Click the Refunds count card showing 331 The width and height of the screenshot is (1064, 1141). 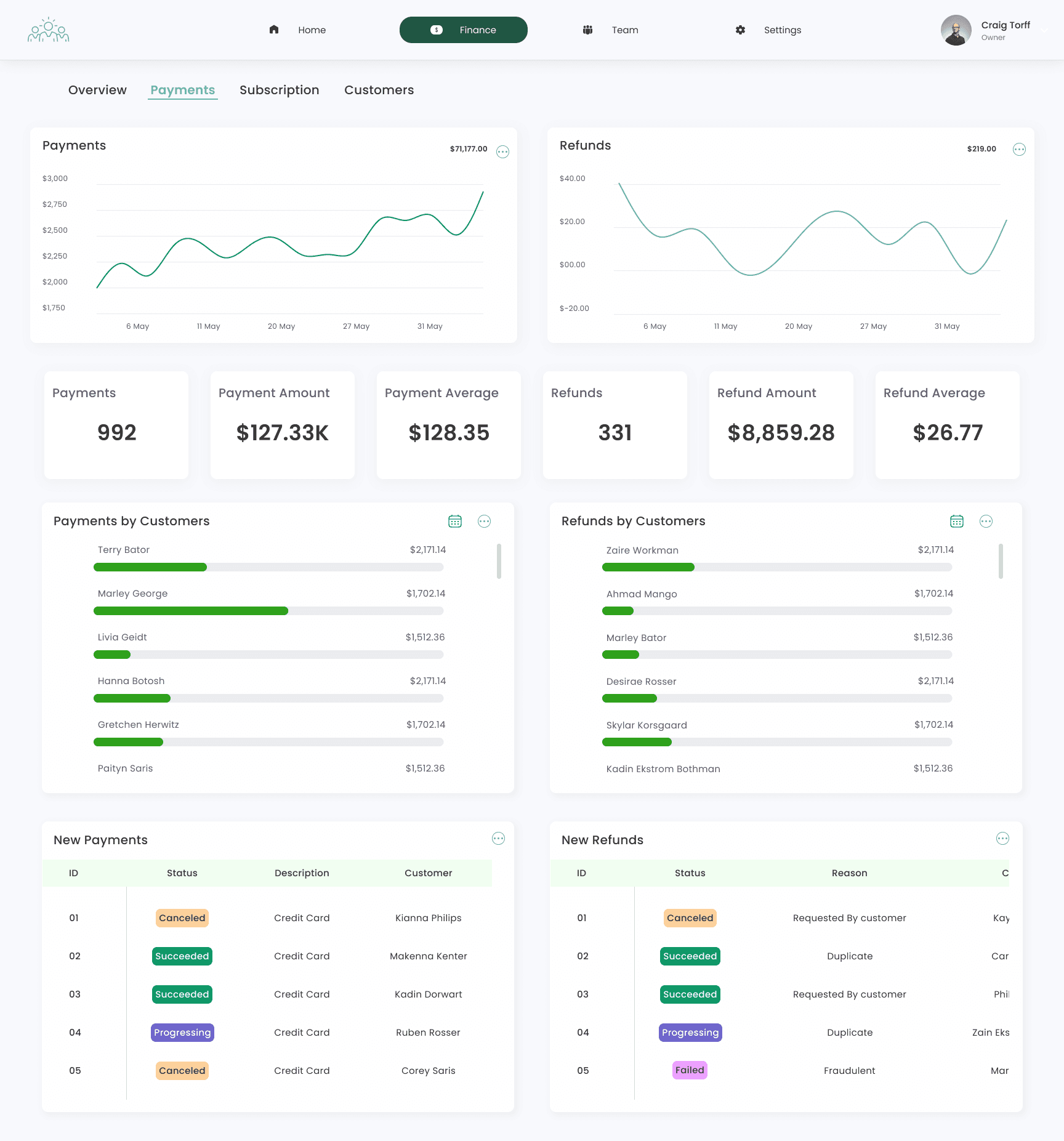pos(615,425)
